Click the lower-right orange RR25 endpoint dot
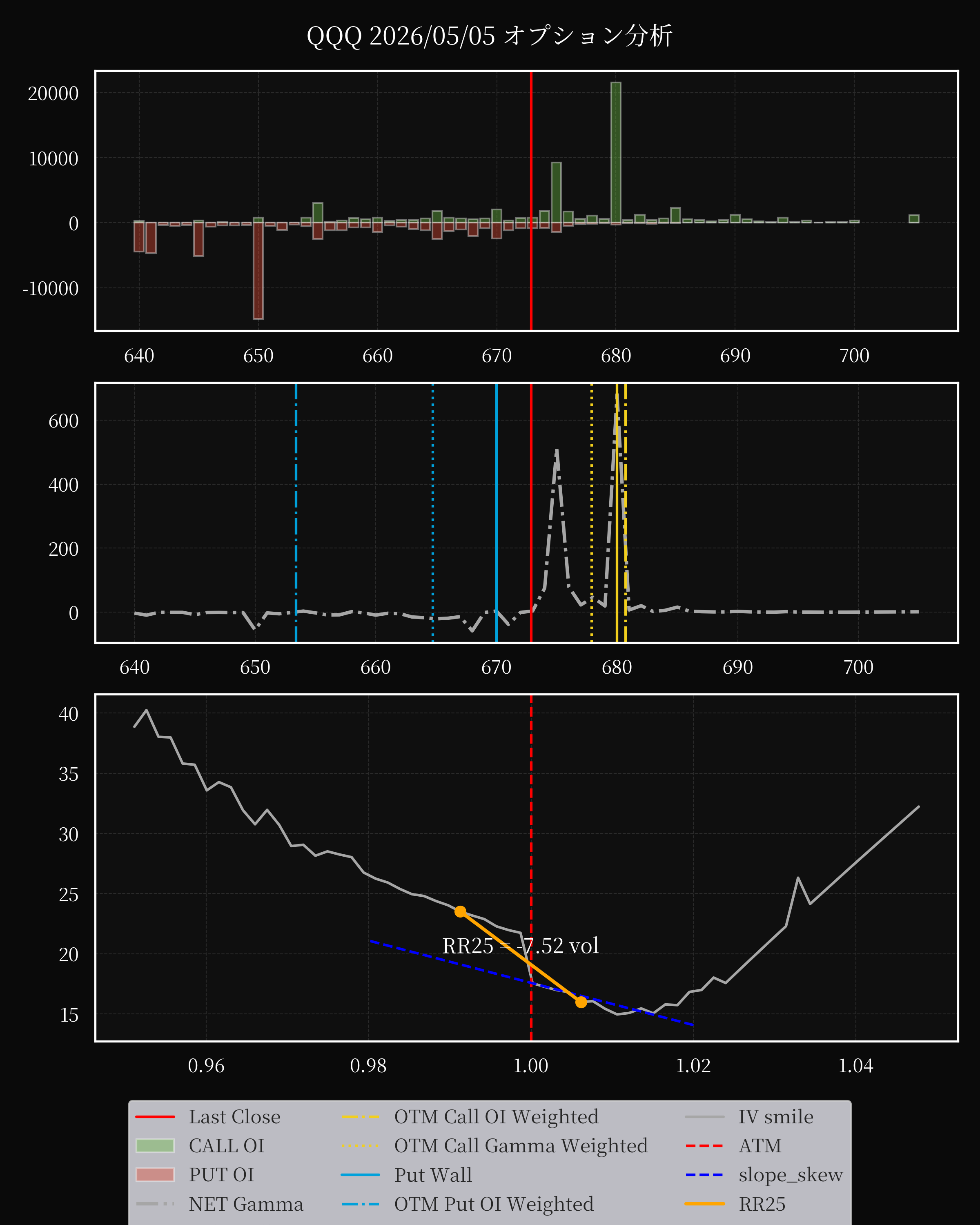The height and width of the screenshot is (1225, 980). (581, 1002)
